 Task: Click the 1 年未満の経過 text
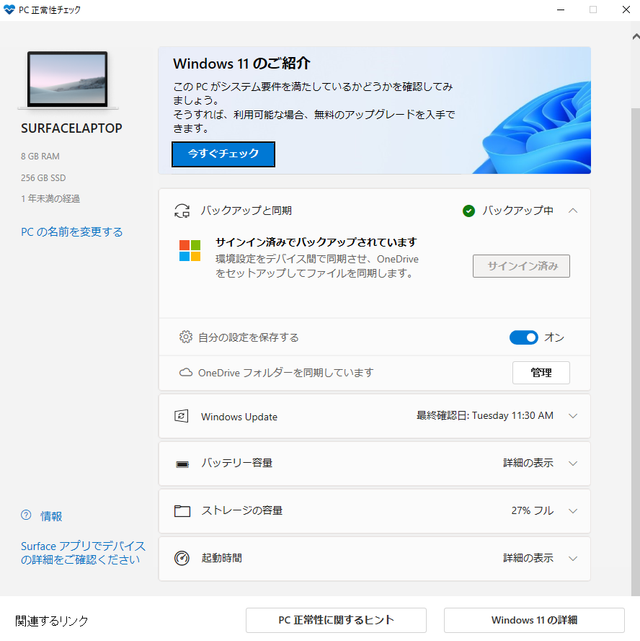pyautogui.click(x=50, y=199)
